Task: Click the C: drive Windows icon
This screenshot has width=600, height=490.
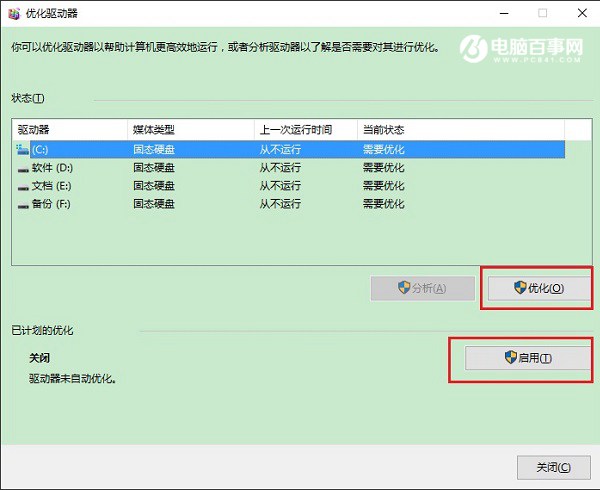Action: 23,149
